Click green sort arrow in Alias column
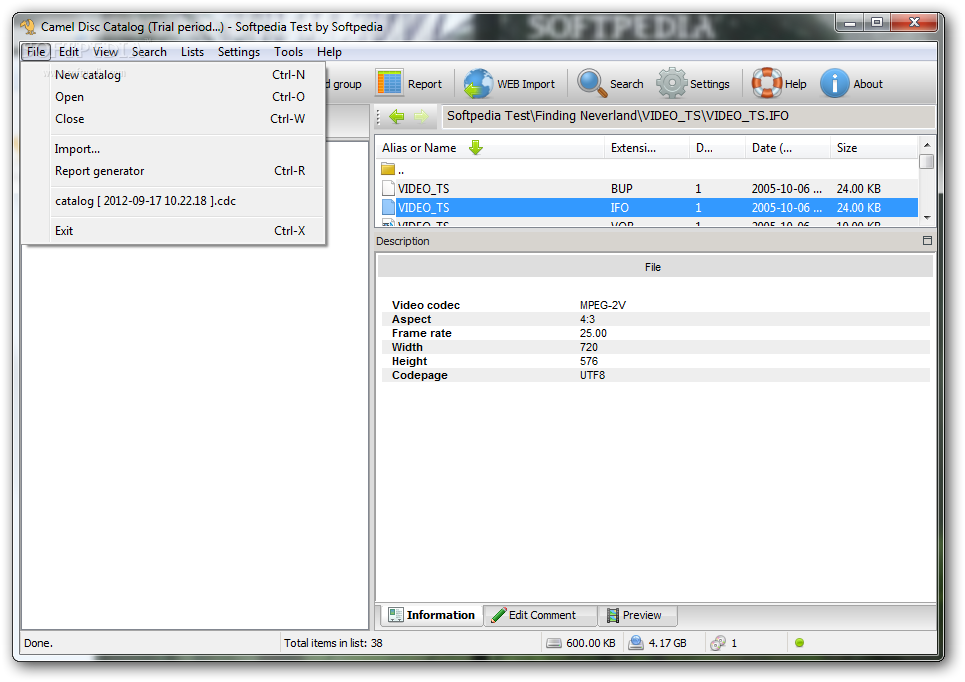Screen dimensions: 965x682 [476, 148]
